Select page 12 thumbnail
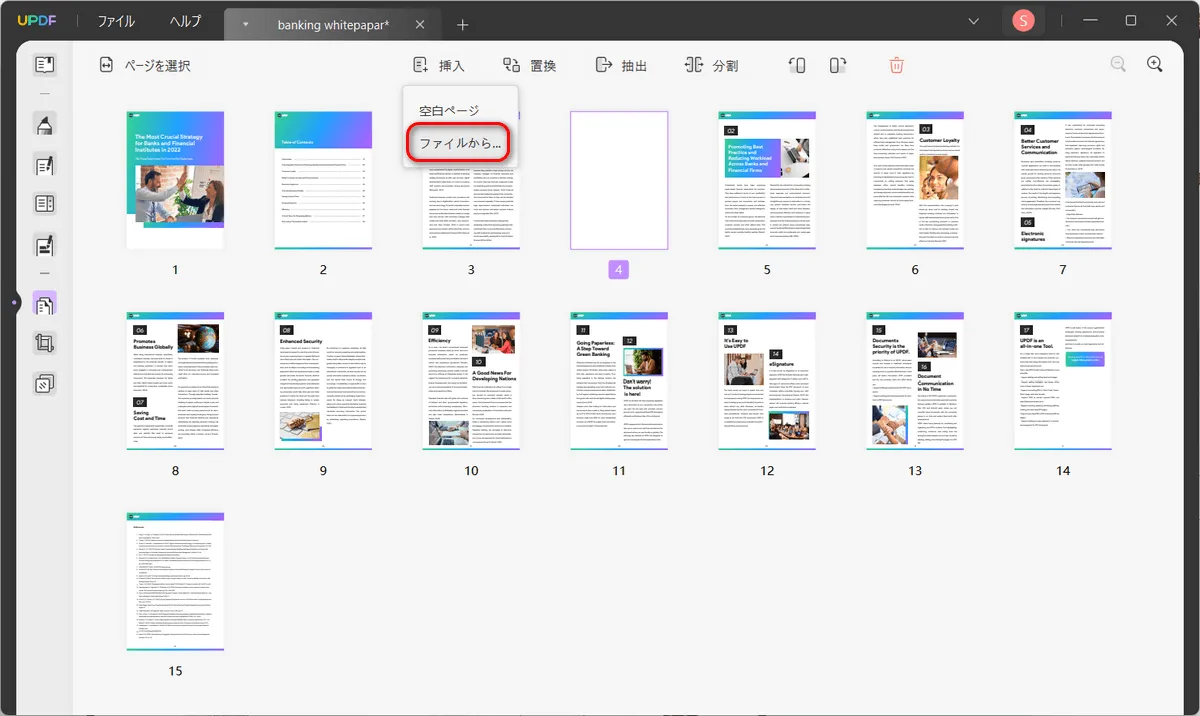 click(767, 381)
